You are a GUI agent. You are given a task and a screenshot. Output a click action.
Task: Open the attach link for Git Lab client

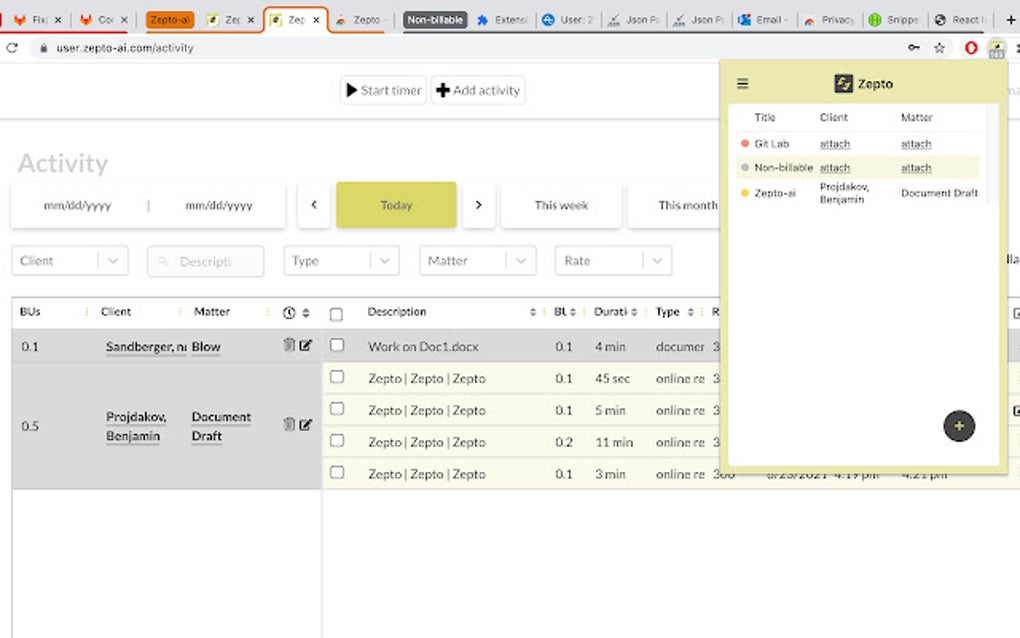[834, 143]
